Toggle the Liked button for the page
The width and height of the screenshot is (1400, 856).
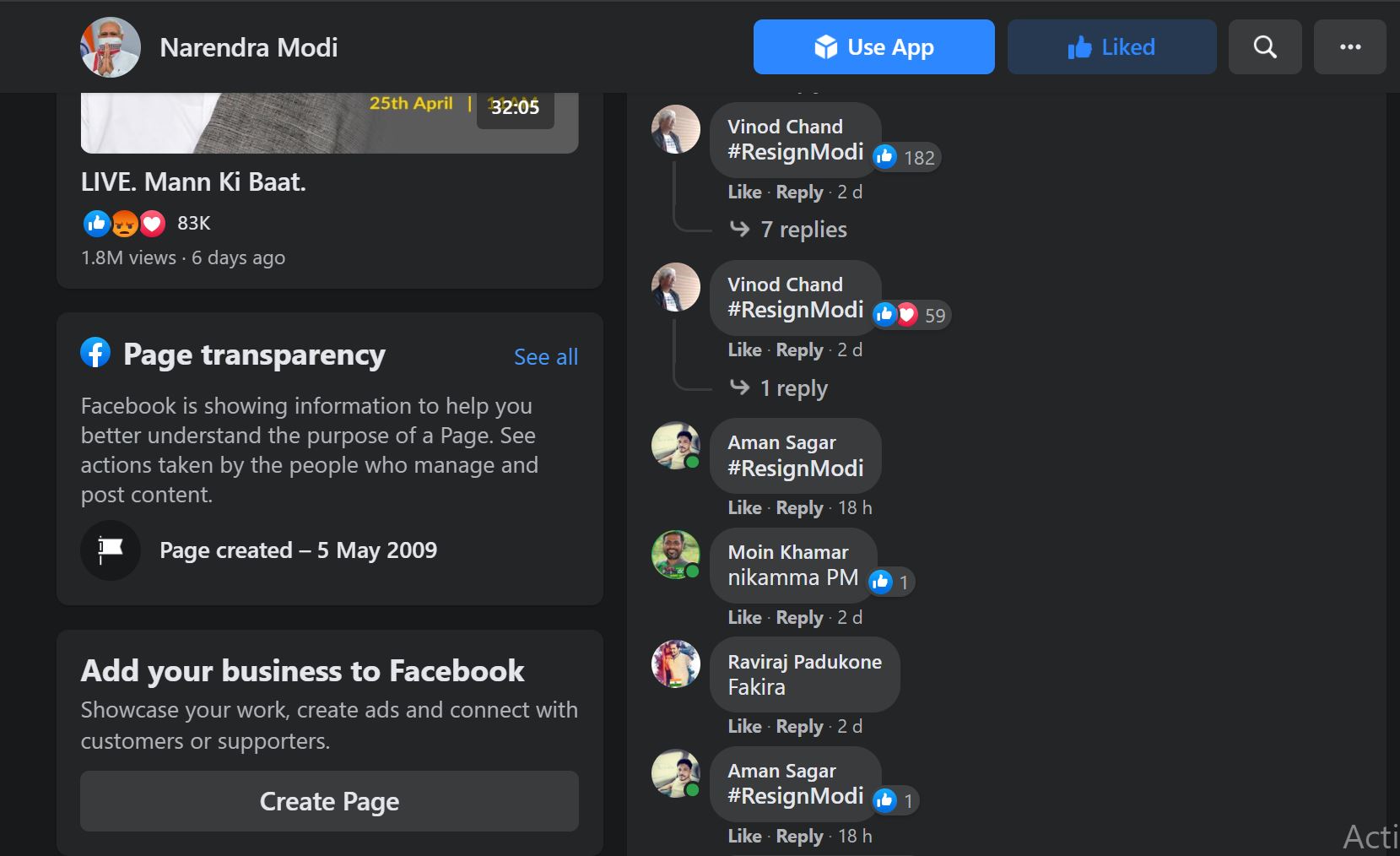(x=1111, y=47)
